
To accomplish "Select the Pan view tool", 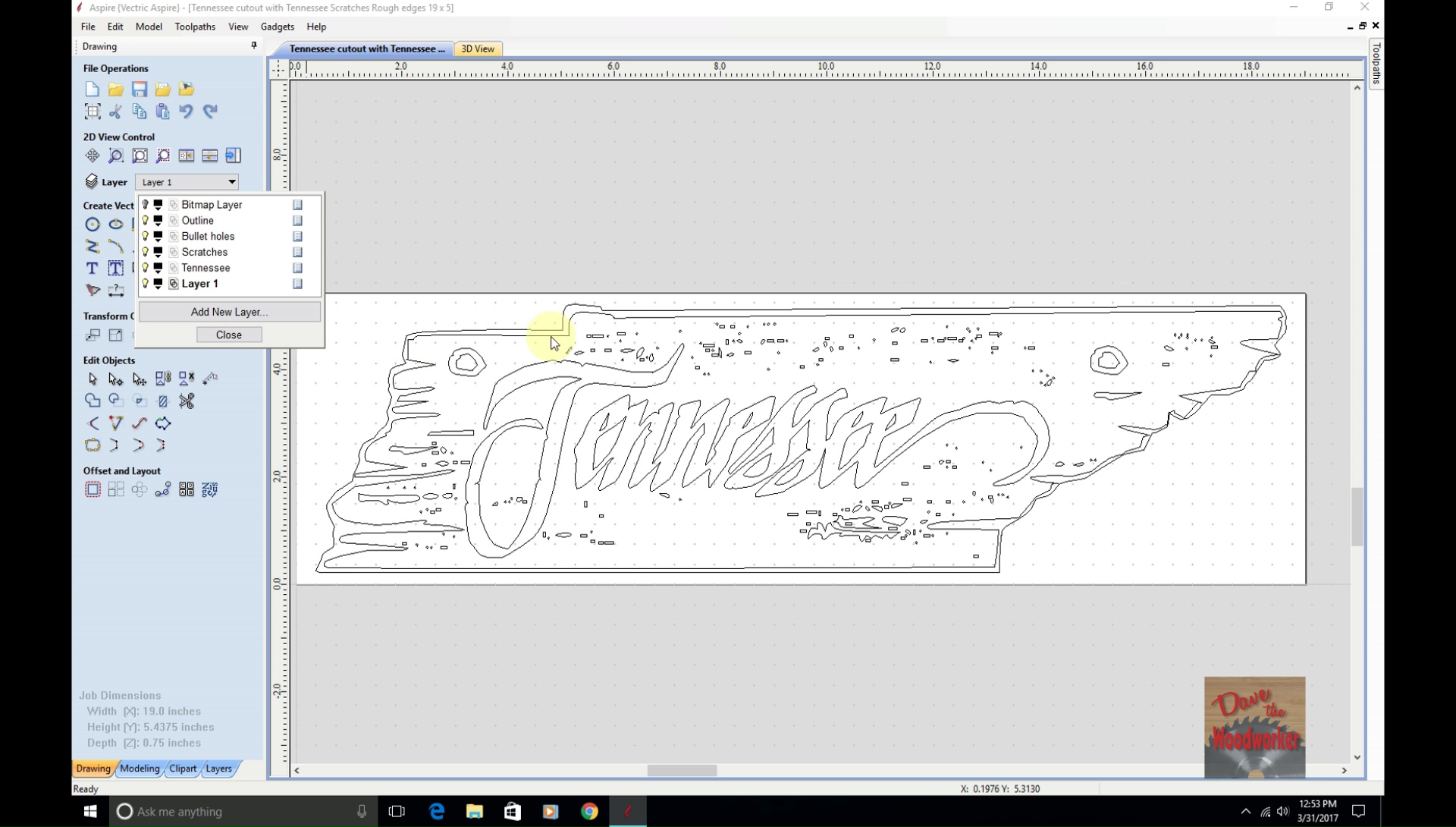I will (92, 156).
